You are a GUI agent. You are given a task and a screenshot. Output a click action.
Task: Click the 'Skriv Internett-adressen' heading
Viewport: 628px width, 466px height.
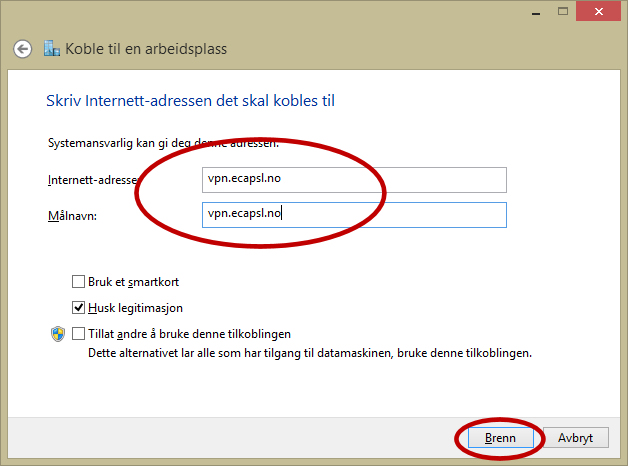[x=196, y=101]
